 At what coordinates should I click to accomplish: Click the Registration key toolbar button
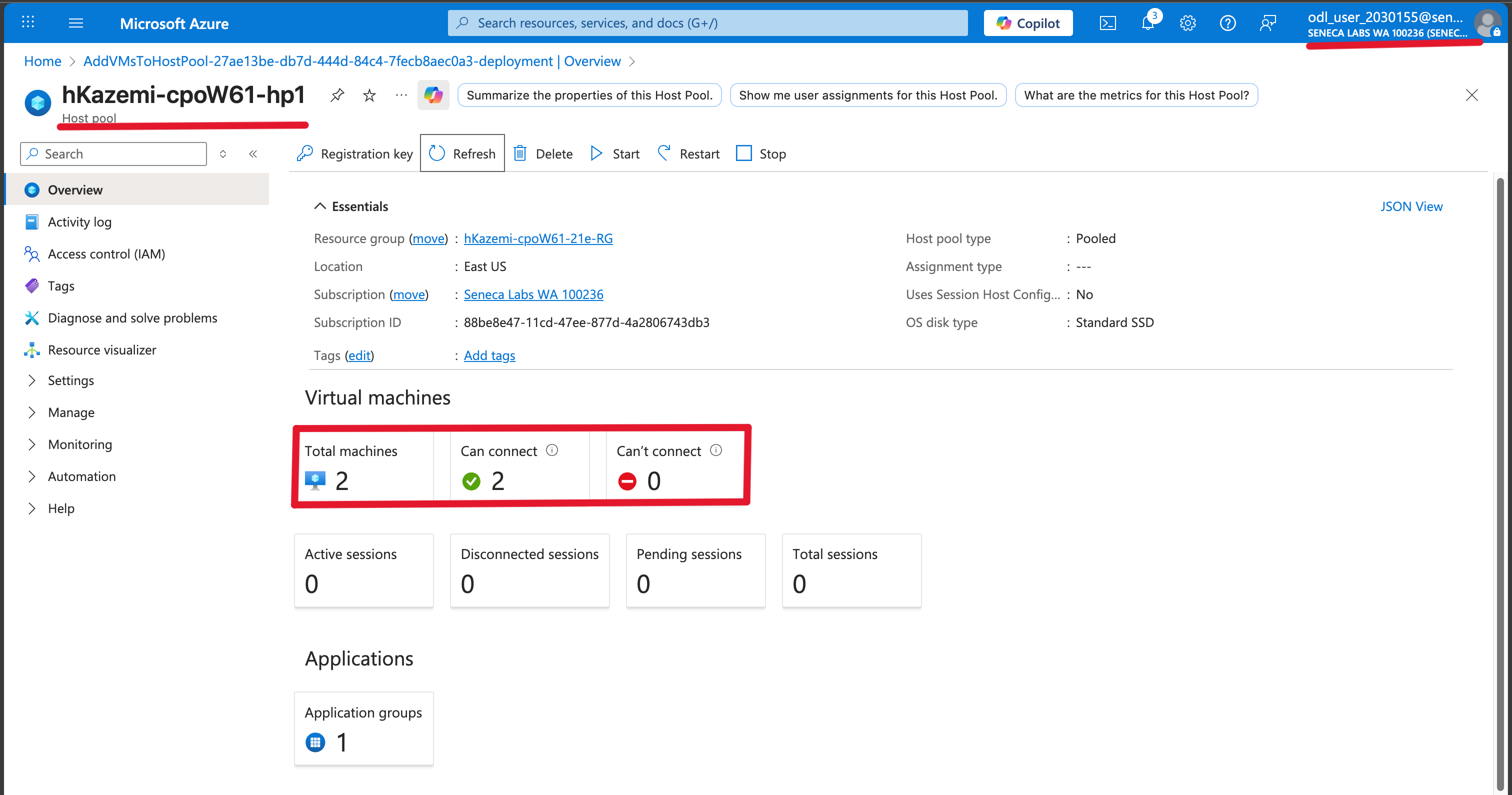(354, 154)
